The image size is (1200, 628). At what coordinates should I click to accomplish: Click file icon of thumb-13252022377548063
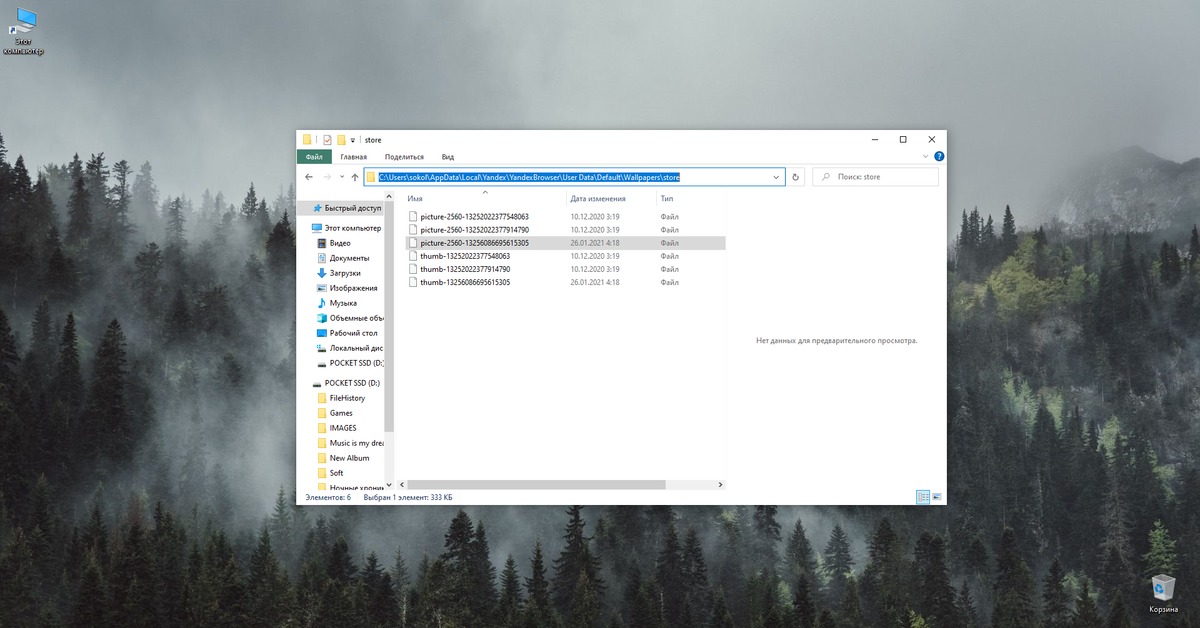coord(412,256)
